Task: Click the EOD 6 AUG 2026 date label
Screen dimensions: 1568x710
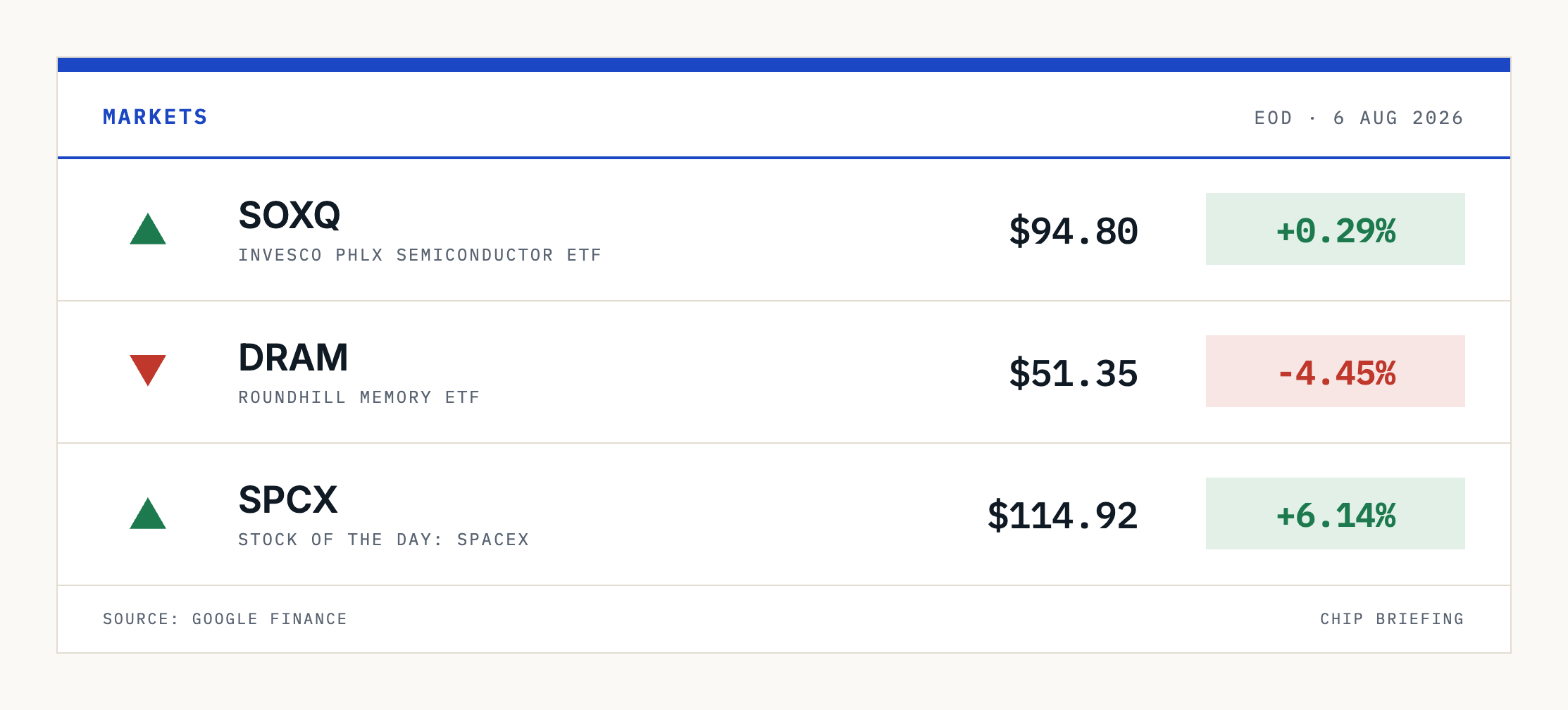Action: (x=1359, y=118)
